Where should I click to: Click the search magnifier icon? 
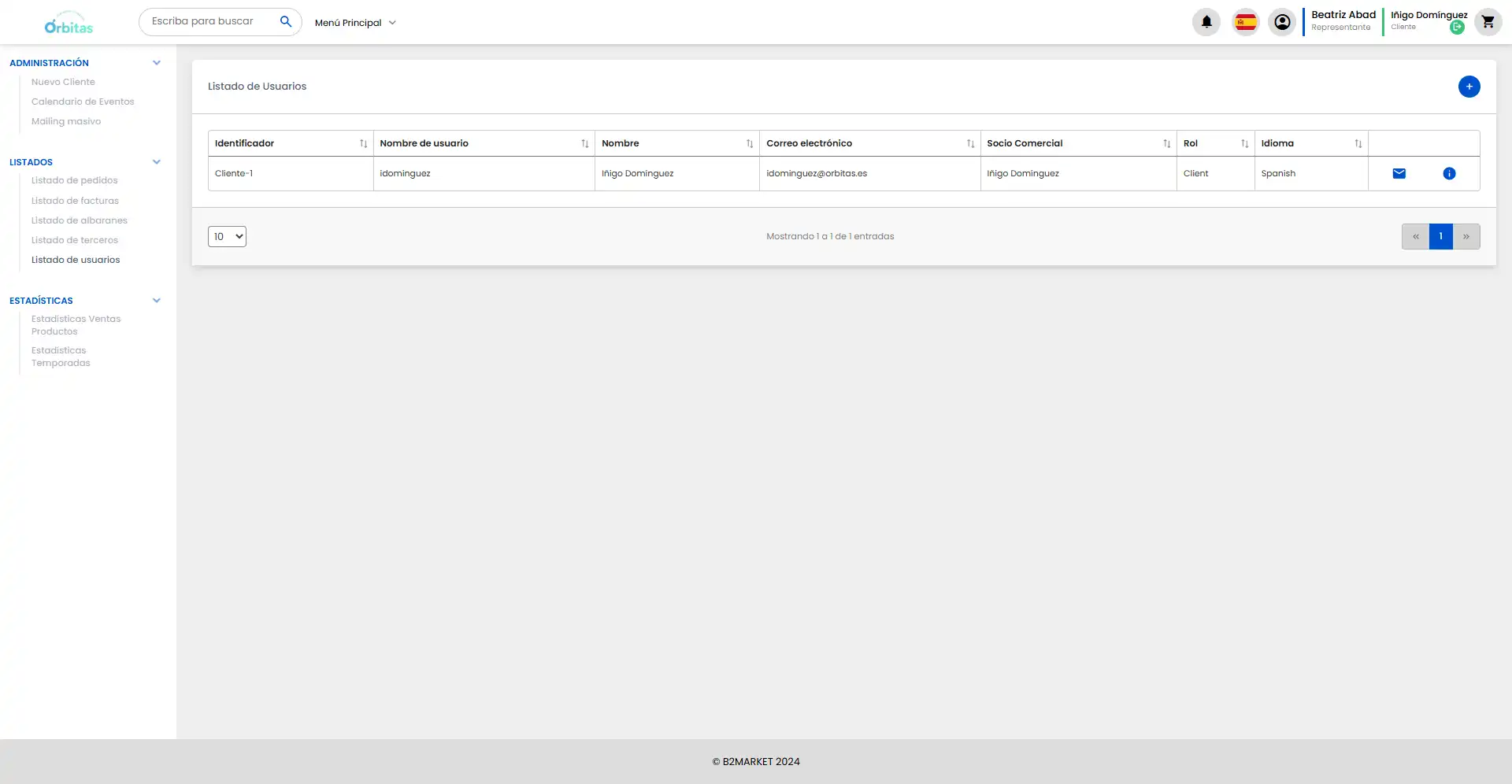286,21
